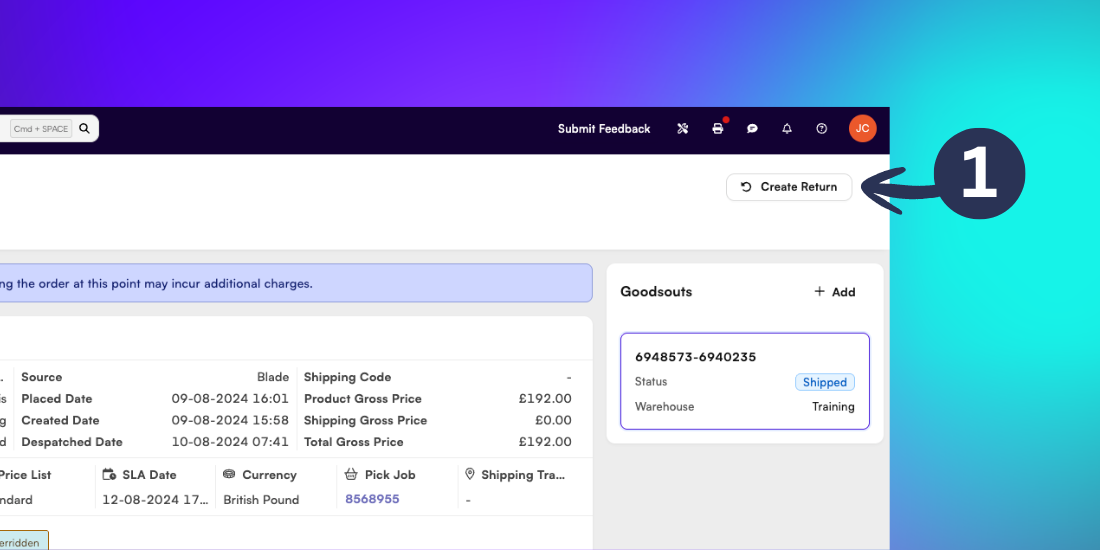Click the Pick Job basket icon

[x=351, y=475]
